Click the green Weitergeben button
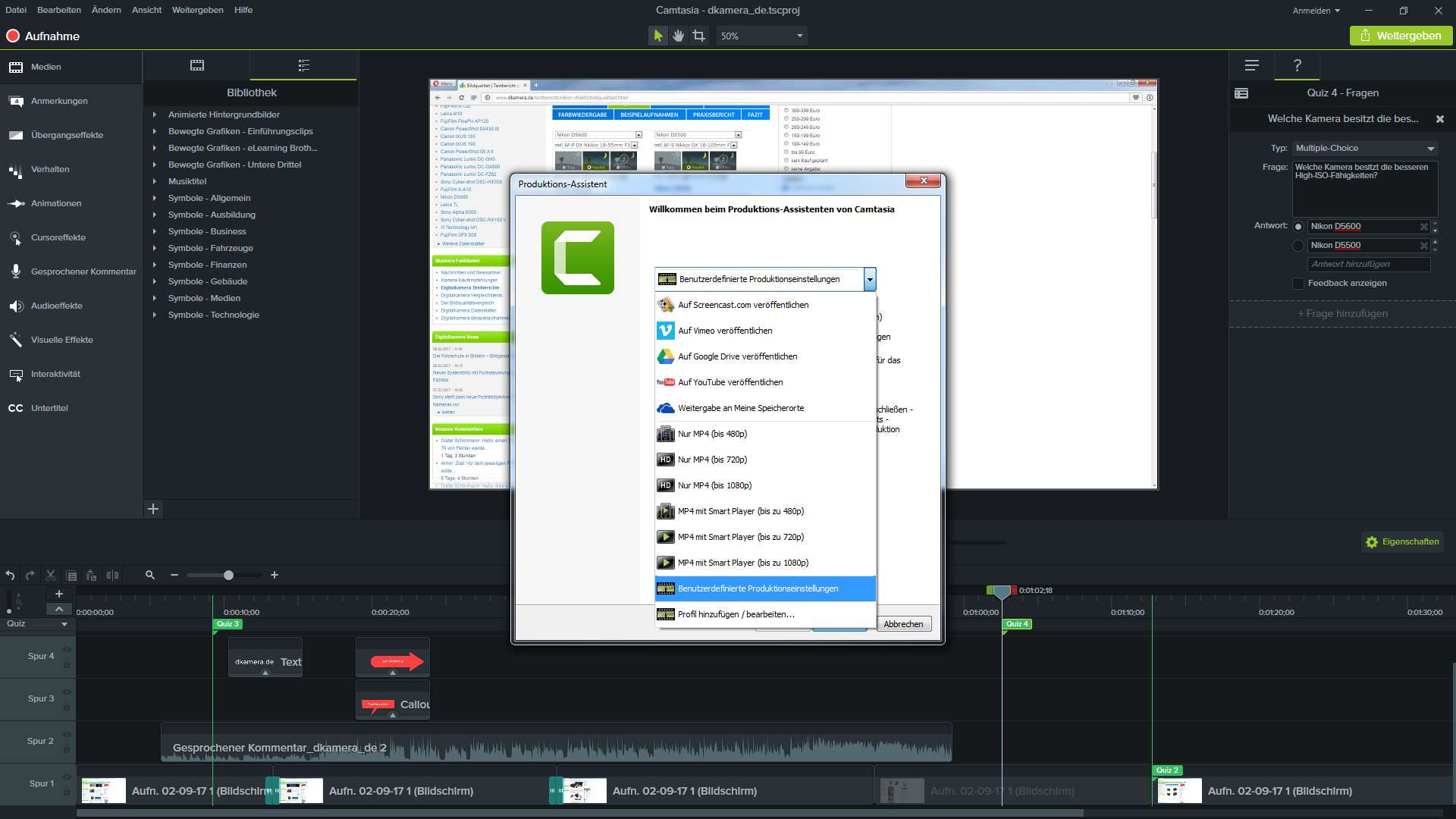This screenshot has height=819, width=1456. 1401,36
